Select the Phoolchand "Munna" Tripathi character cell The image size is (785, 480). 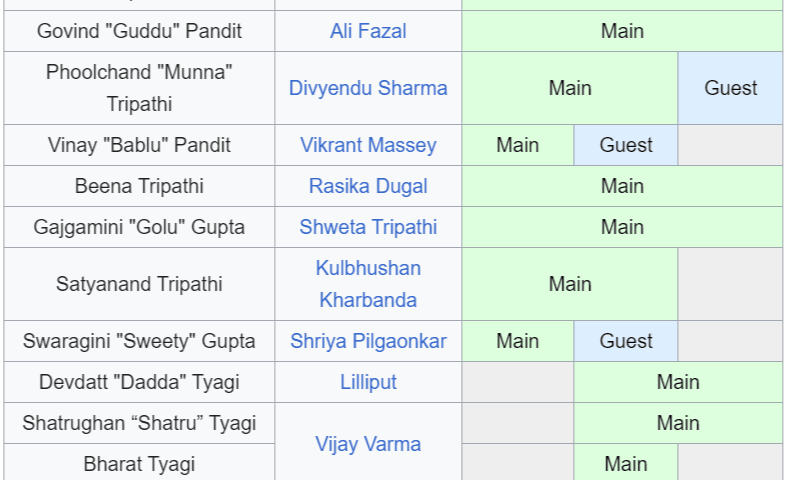[x=139, y=88]
